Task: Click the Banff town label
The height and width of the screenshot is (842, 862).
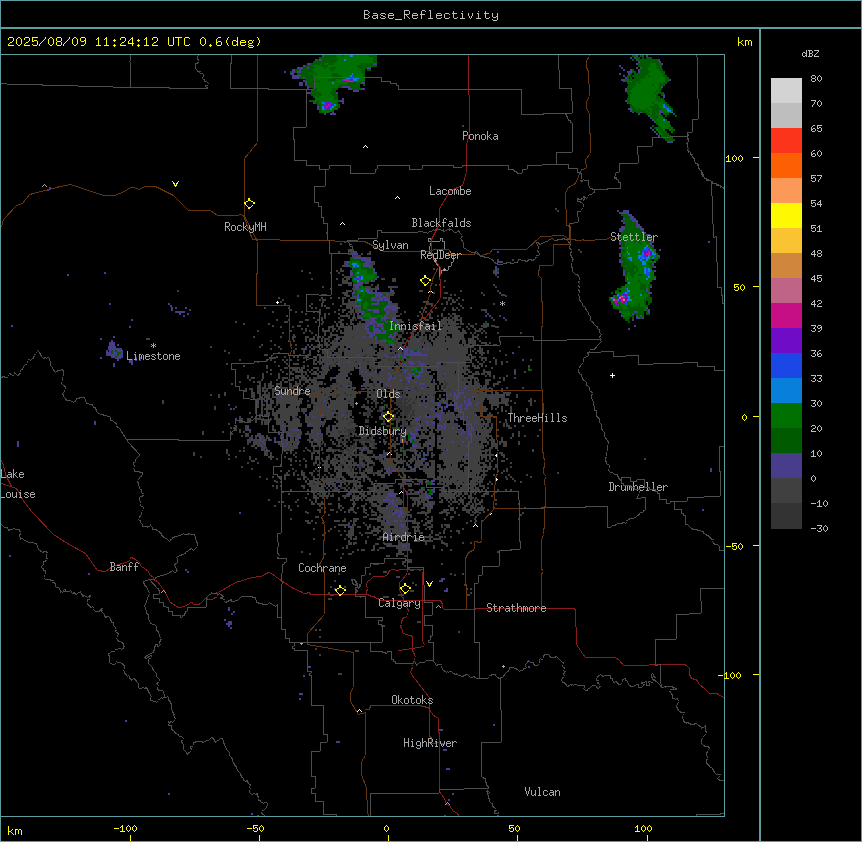Action: point(124,567)
